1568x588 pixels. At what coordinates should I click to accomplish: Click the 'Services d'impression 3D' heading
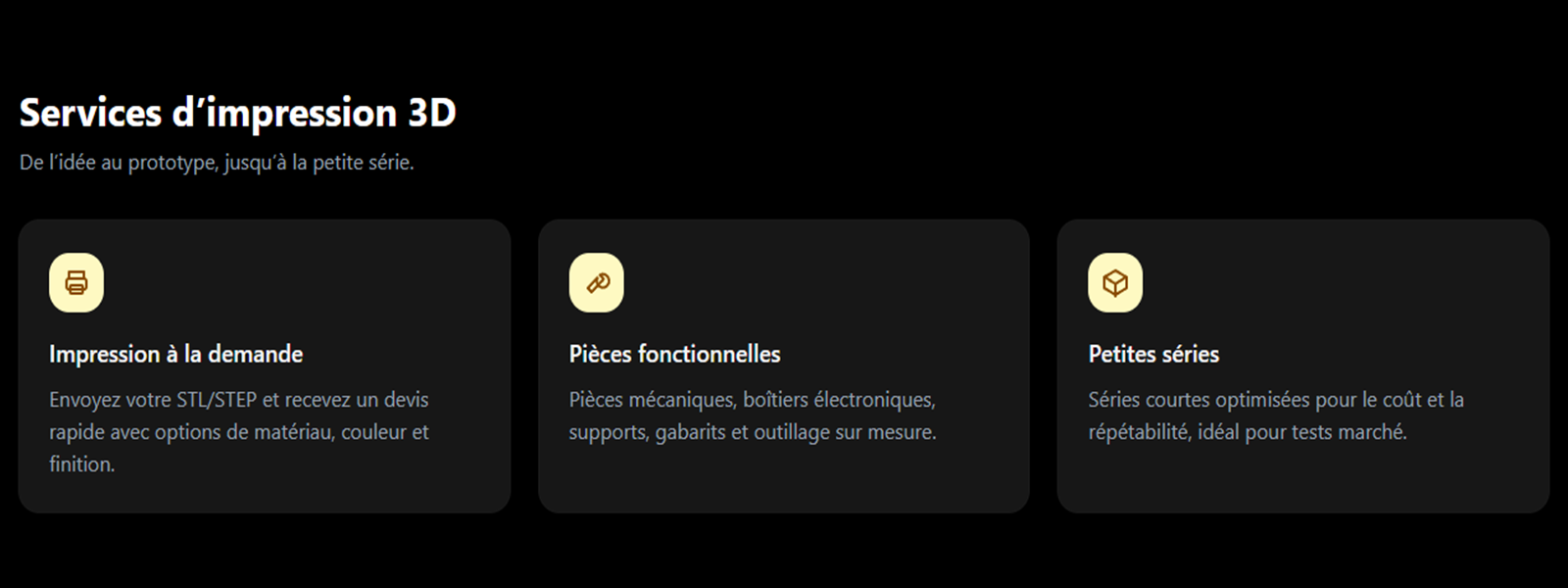coord(237,113)
